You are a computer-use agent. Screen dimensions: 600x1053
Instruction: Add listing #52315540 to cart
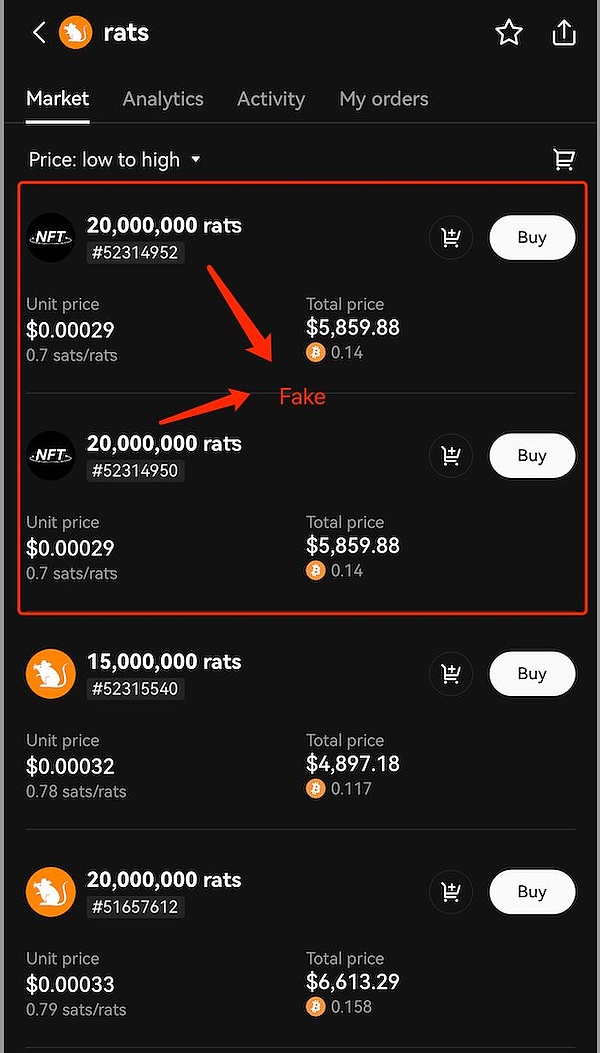click(451, 674)
